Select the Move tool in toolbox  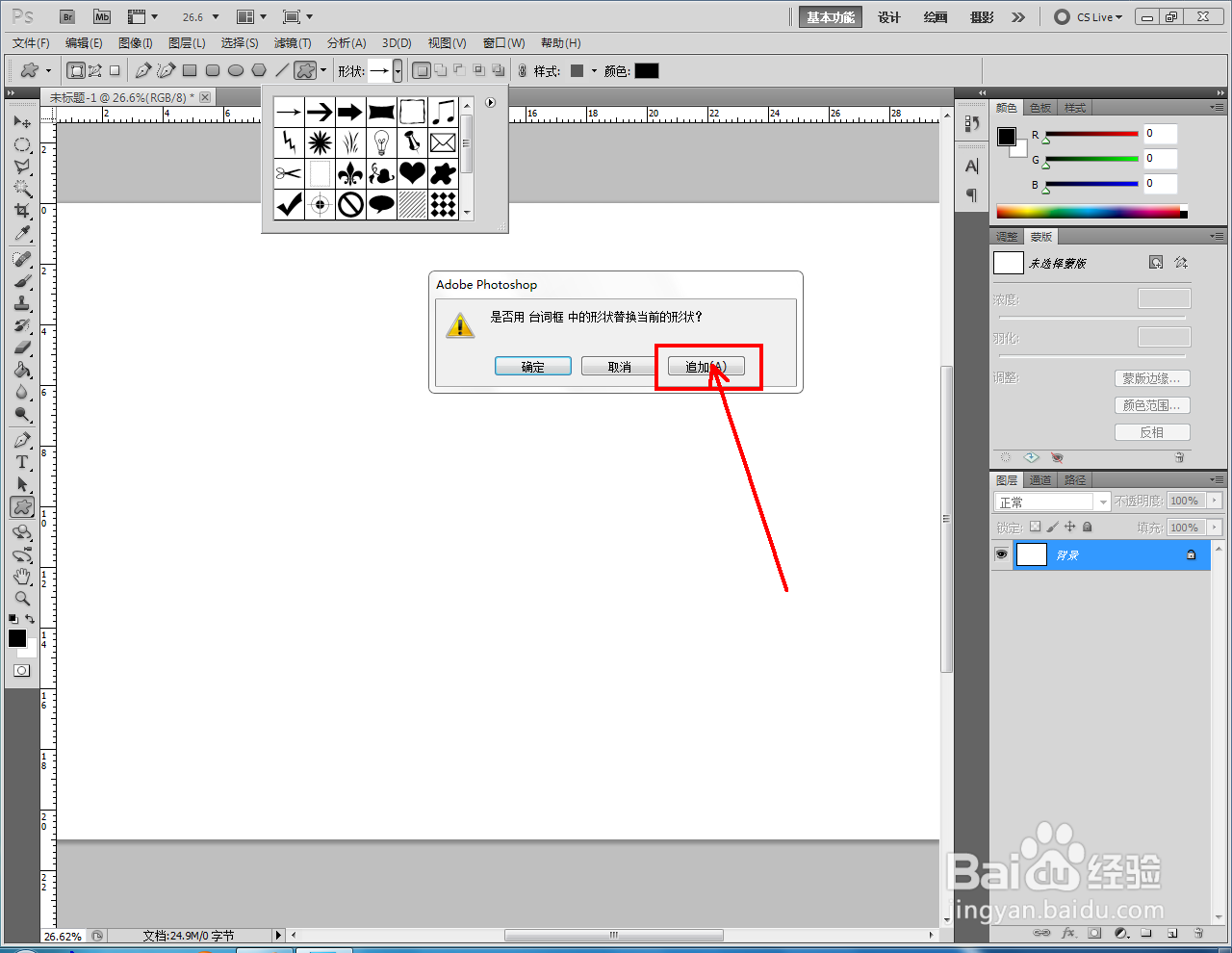point(22,122)
